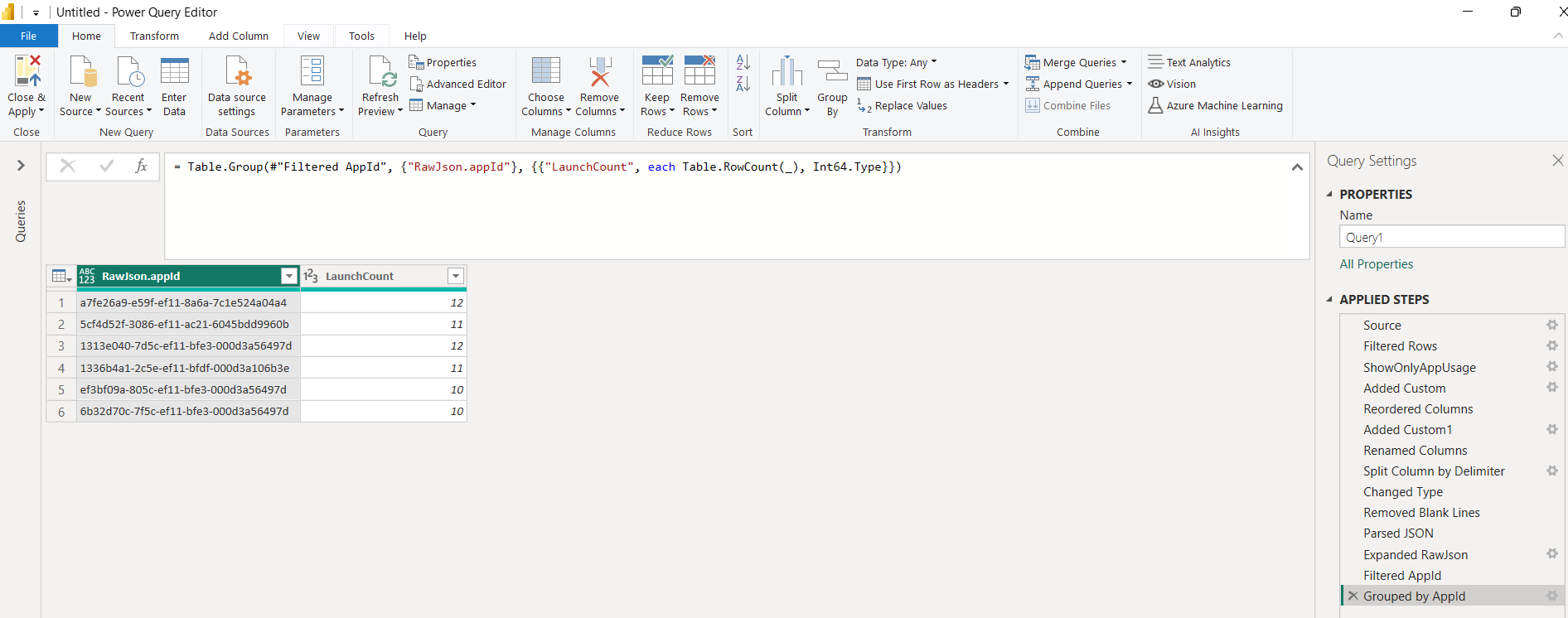Click the Data source settings icon

pyautogui.click(x=237, y=72)
